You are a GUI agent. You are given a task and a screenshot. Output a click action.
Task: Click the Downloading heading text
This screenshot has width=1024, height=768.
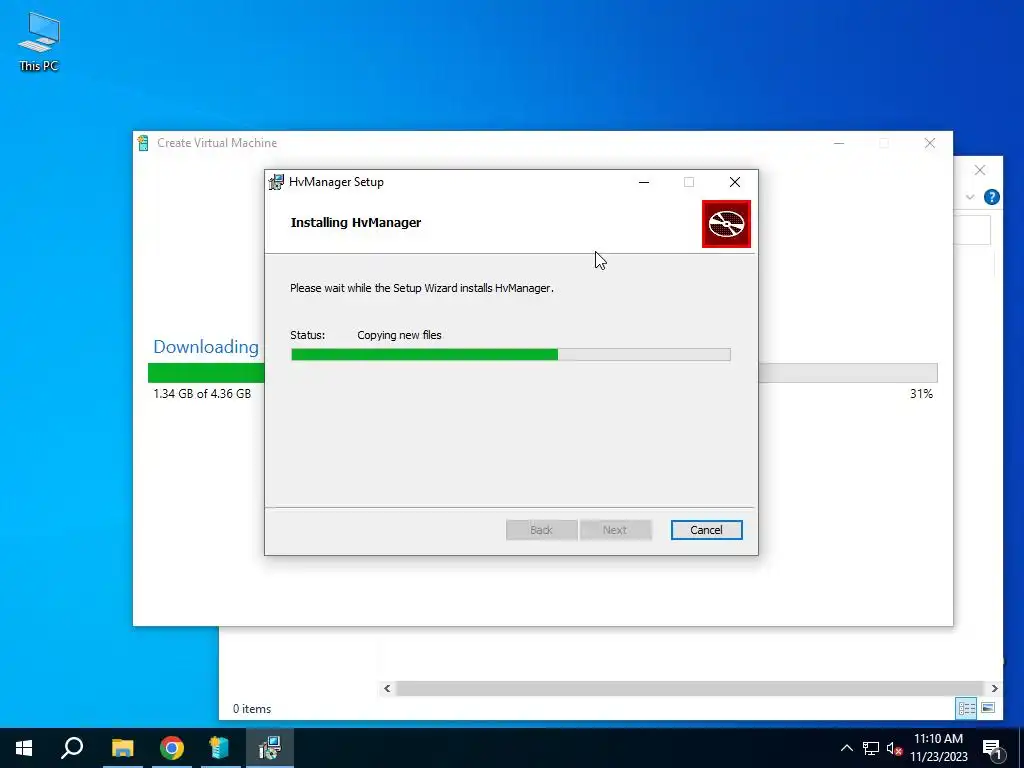click(206, 347)
